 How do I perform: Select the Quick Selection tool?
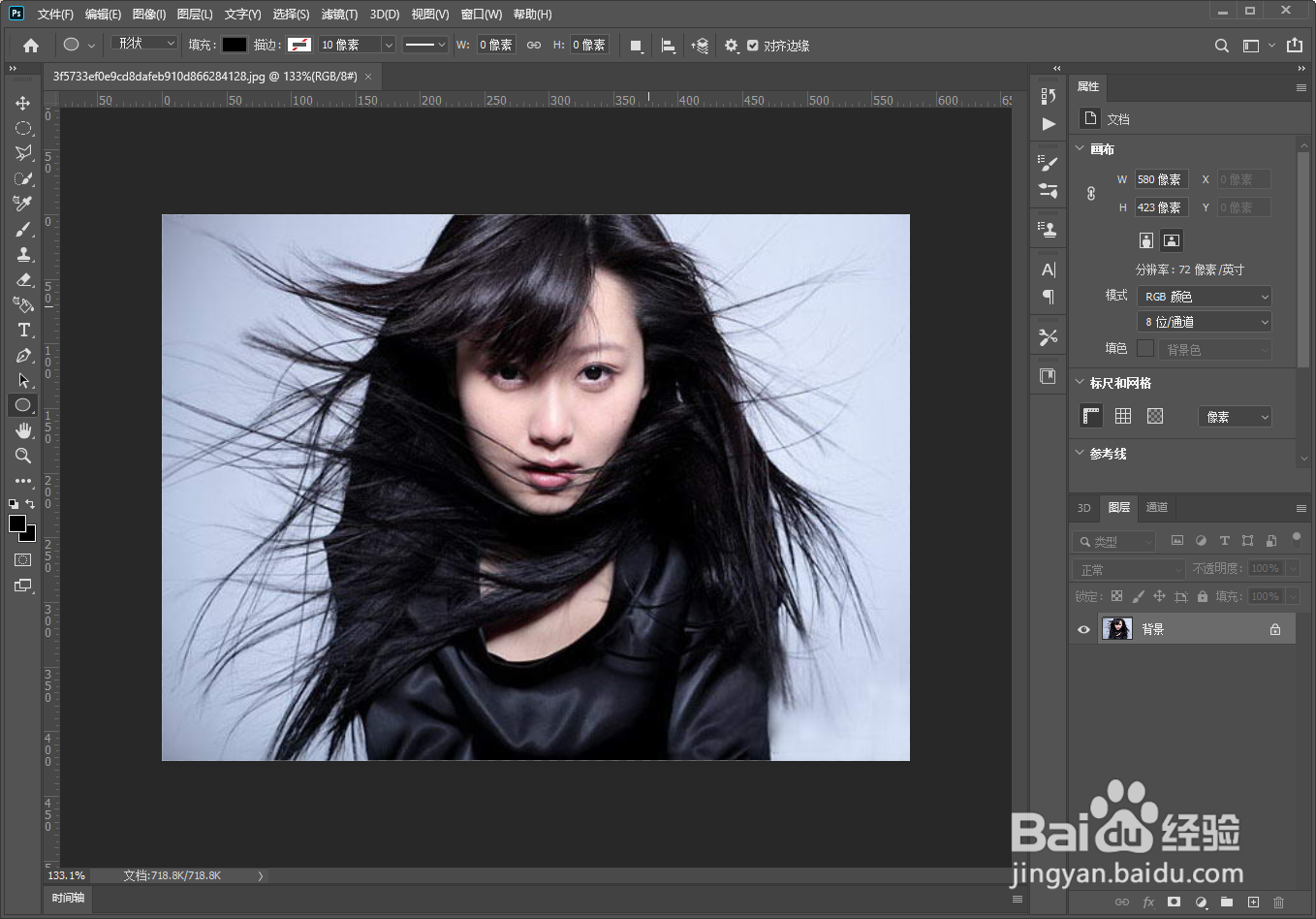coord(22,178)
